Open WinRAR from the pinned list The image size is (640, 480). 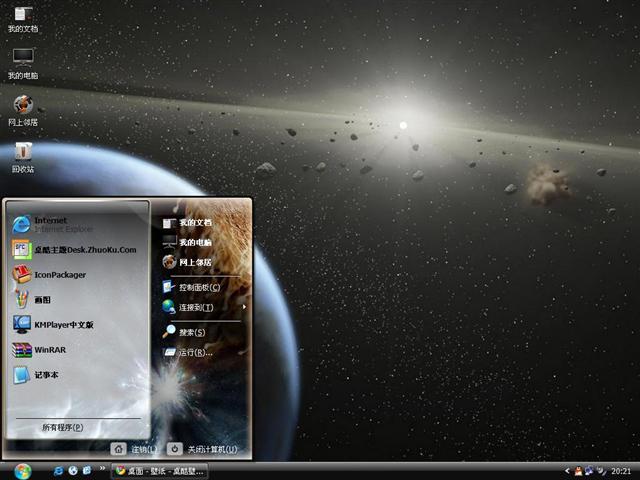48,351
